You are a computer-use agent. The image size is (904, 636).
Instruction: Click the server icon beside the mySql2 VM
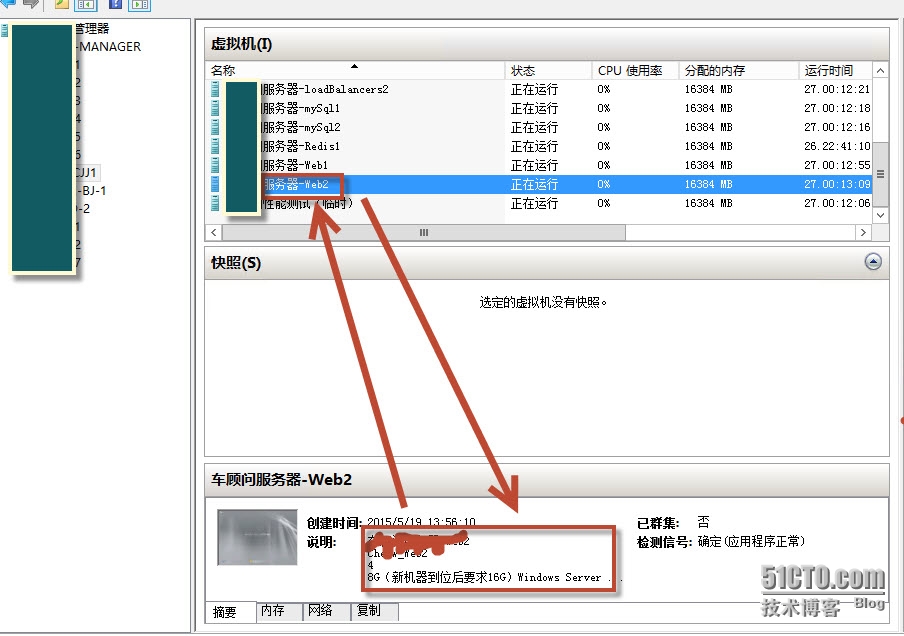tap(215, 127)
